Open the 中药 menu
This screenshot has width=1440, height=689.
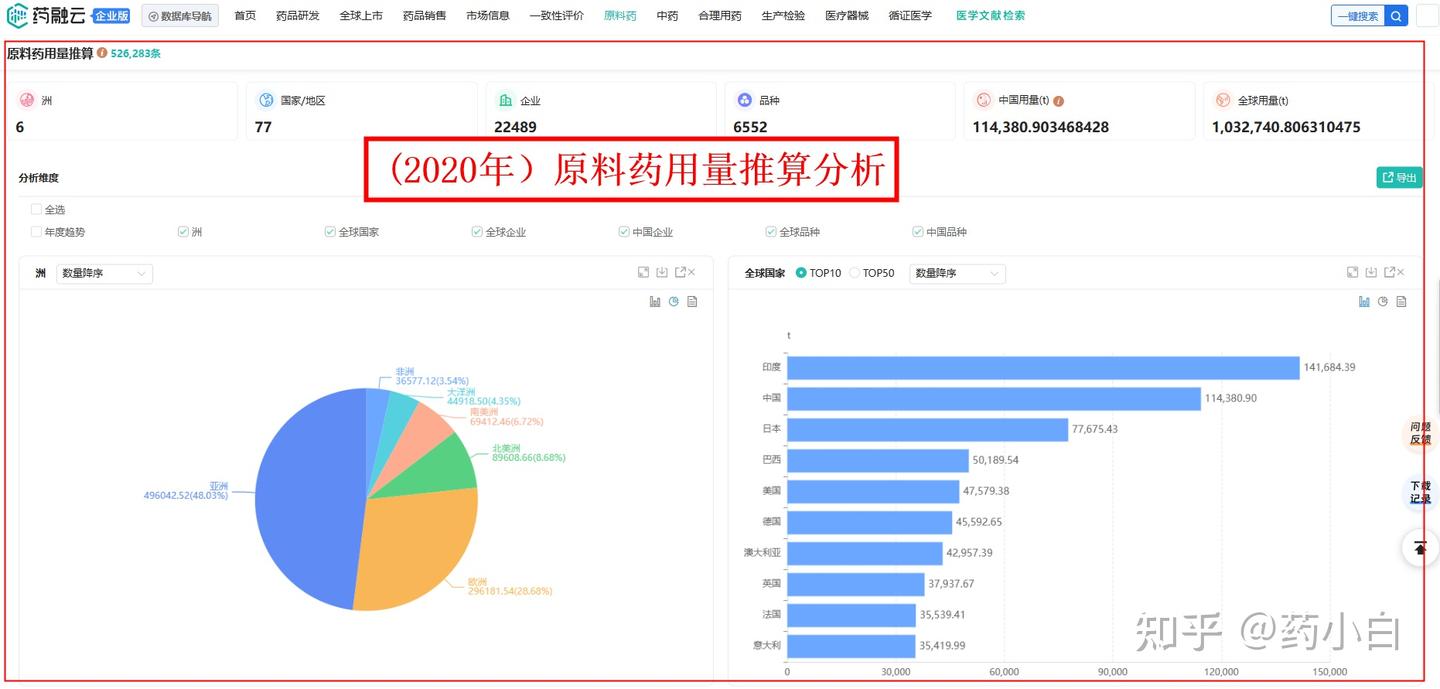(x=667, y=16)
